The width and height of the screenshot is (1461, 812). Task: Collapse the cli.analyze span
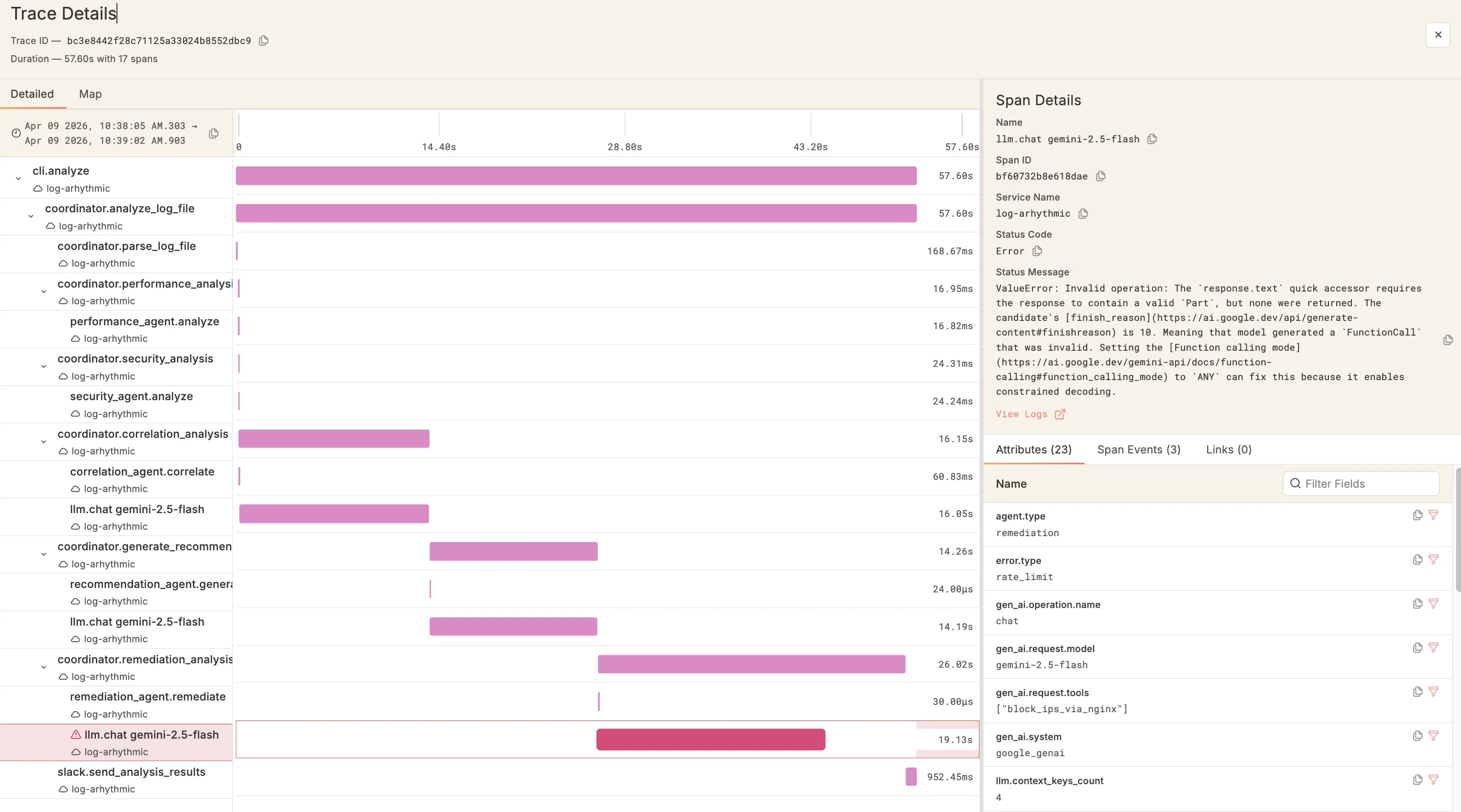[18, 179]
